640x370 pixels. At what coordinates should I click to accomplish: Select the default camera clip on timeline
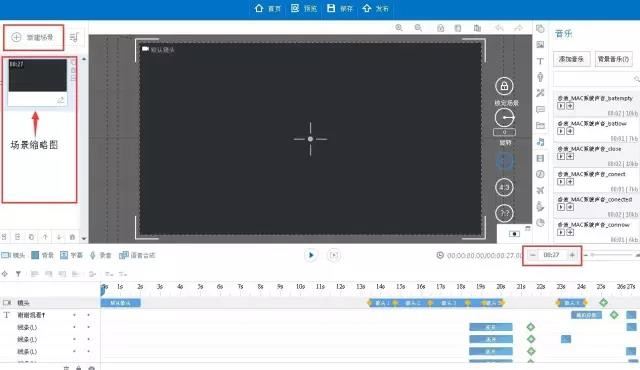tap(121, 303)
